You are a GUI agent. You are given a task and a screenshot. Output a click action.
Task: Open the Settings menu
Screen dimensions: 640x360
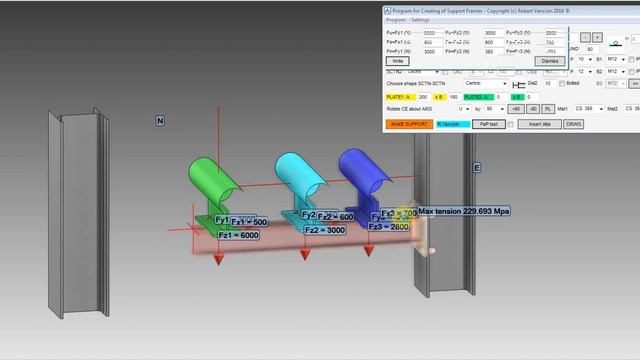pos(420,20)
